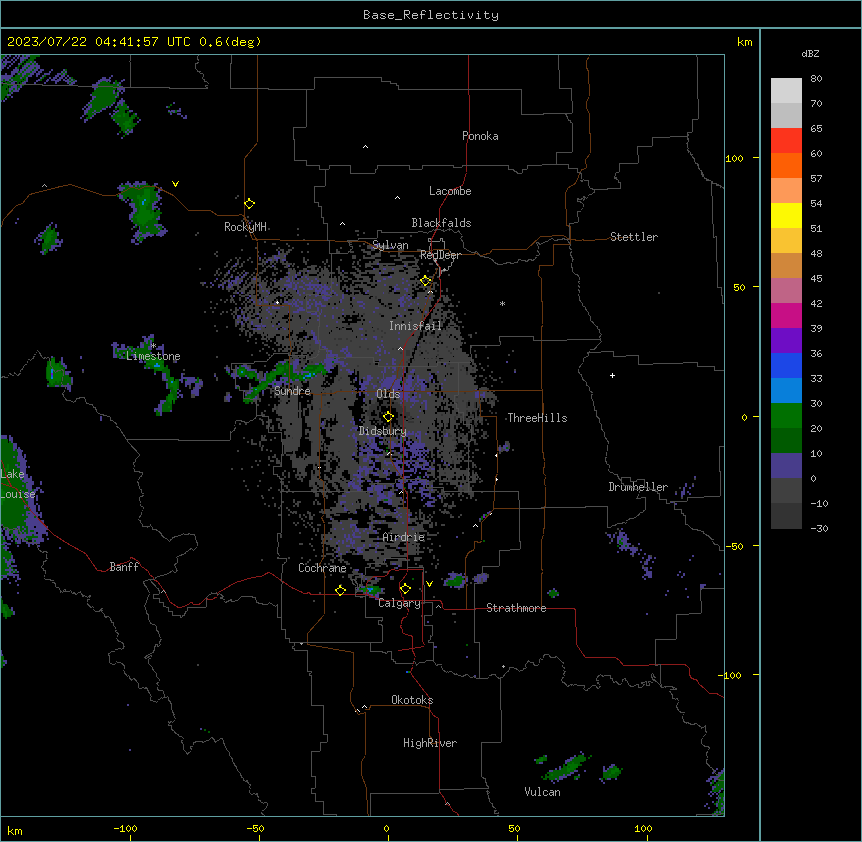Click the 2023/07/22 04:41:57 UTC timestamp
Screen dimensions: 862x842
[x=98, y=42]
